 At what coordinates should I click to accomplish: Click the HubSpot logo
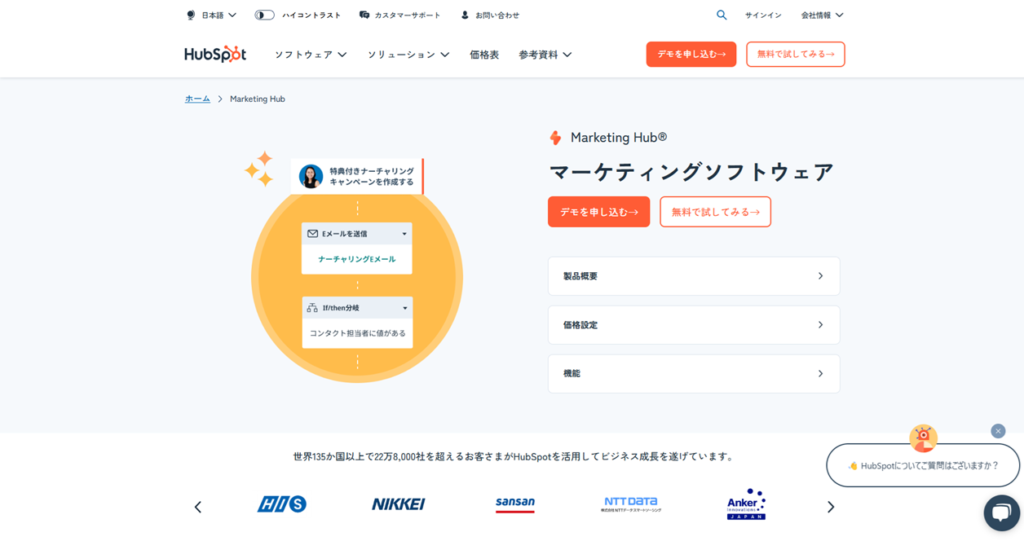[x=215, y=54]
